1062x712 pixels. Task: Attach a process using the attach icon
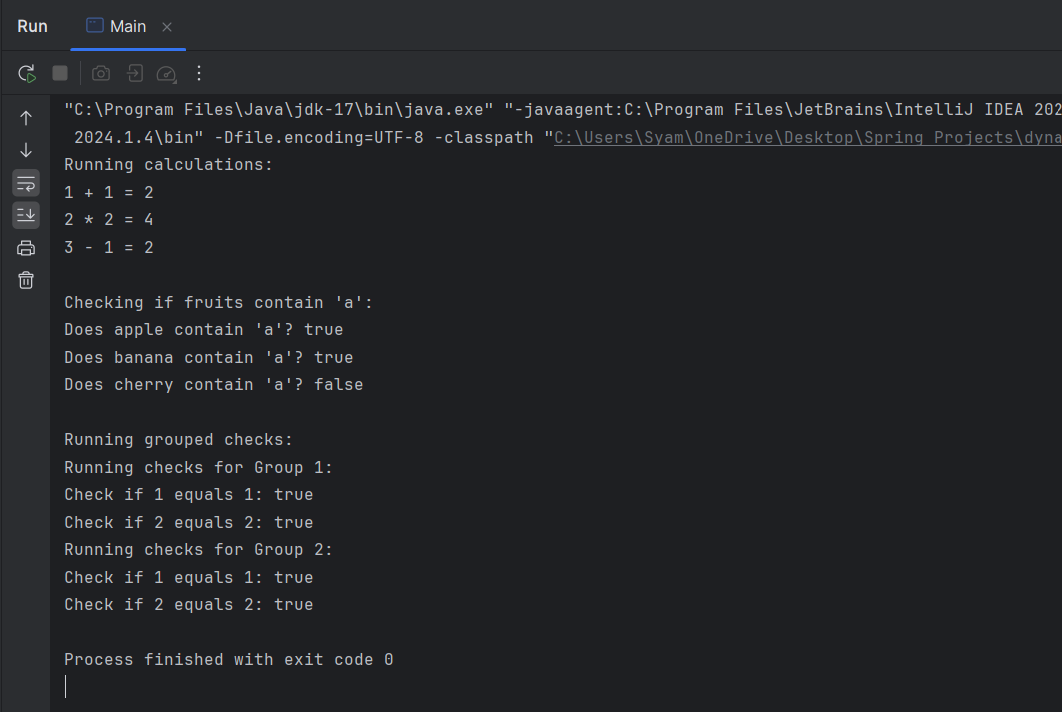click(133, 72)
